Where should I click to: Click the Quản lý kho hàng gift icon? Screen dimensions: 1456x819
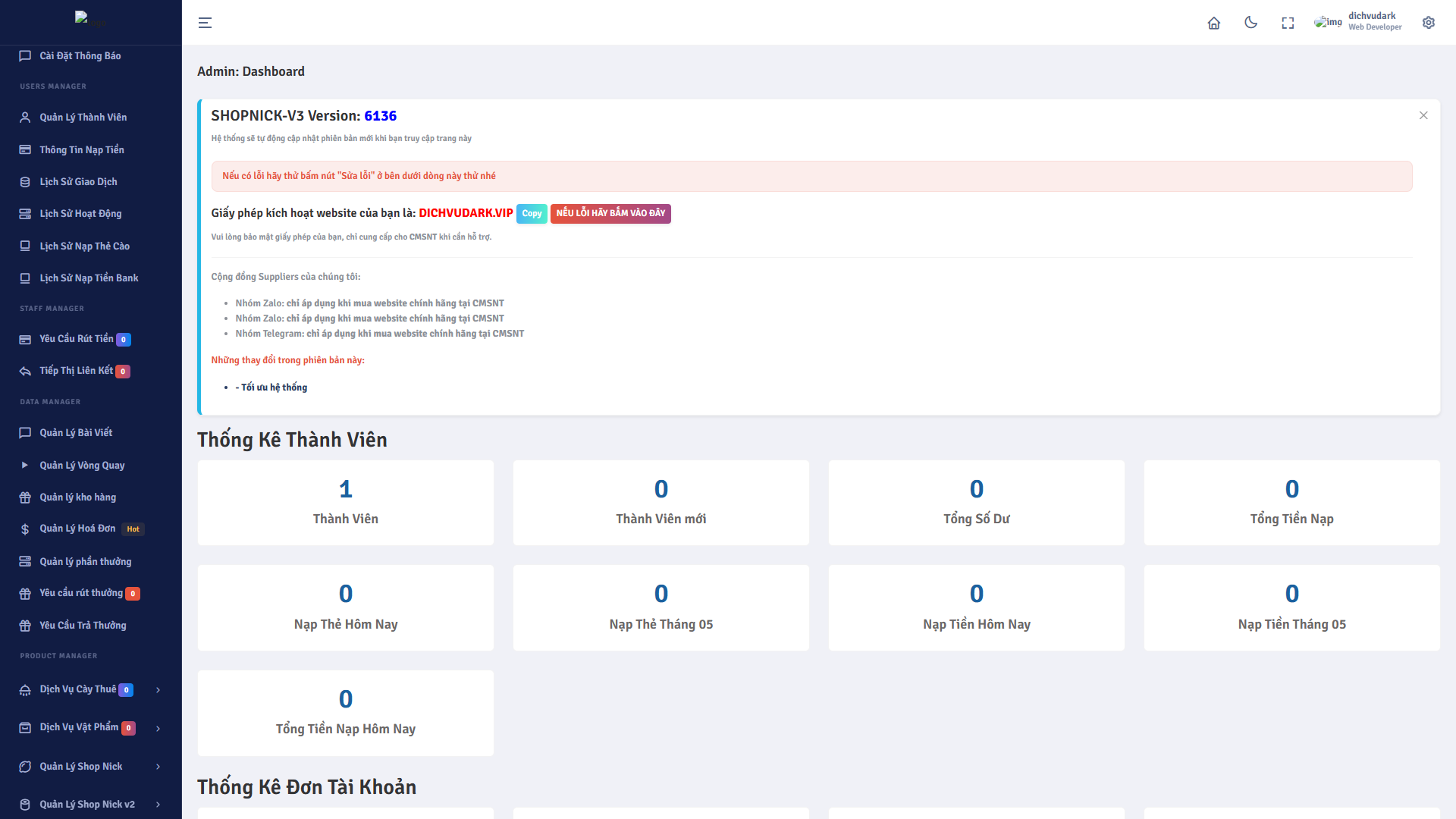[25, 497]
